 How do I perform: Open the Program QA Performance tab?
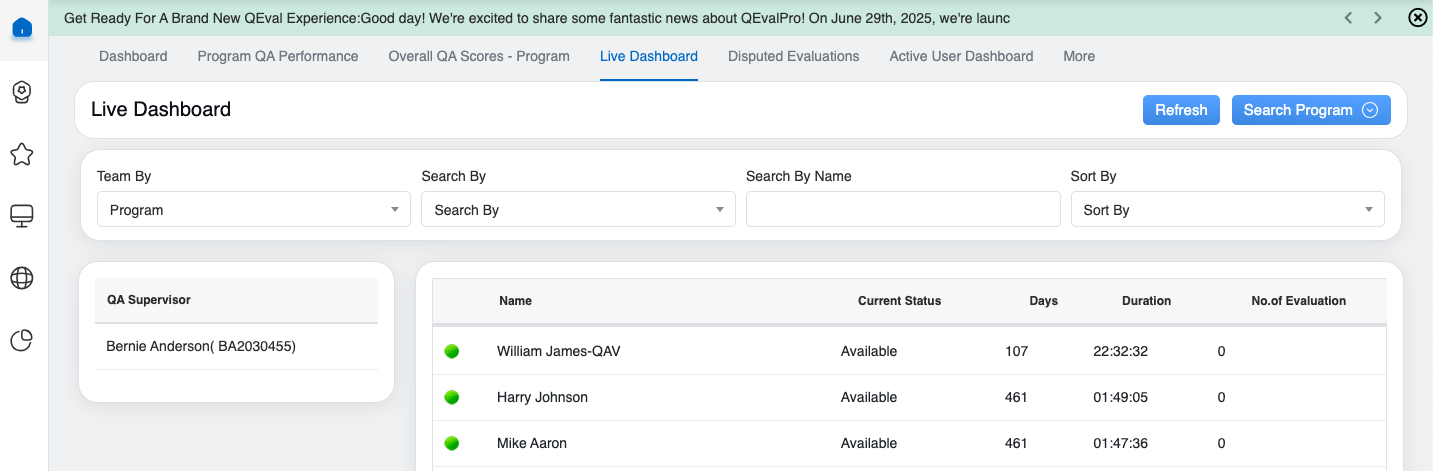(278, 57)
